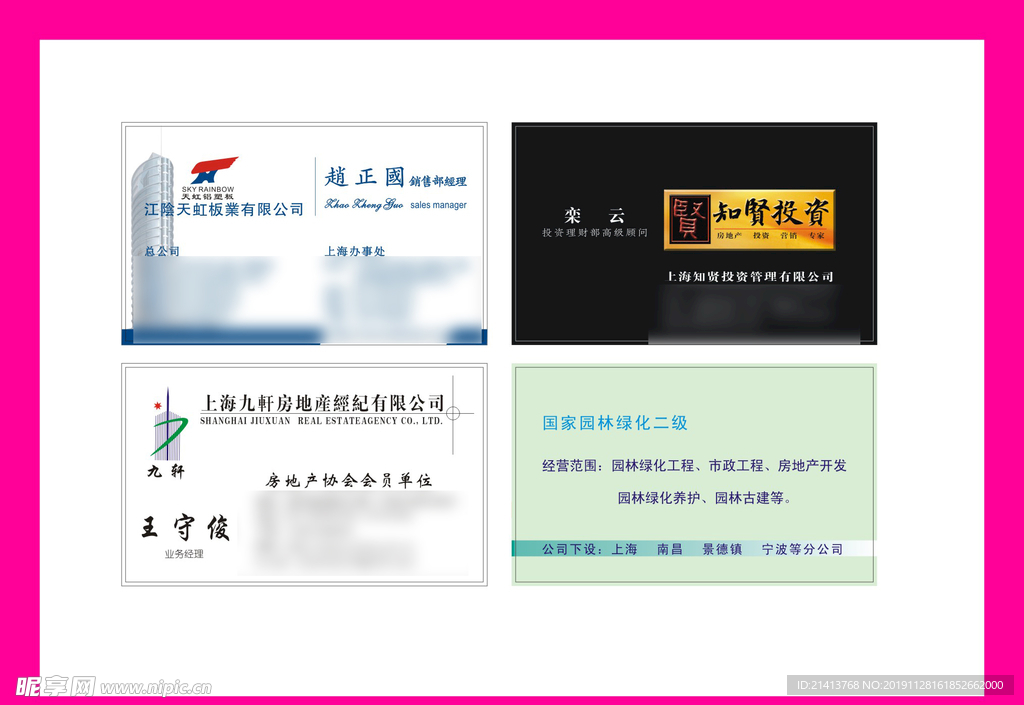Screen dimensions: 1024x705
Task: Select the 江陰天虹板業有限公司 company name
Action: coord(224,210)
